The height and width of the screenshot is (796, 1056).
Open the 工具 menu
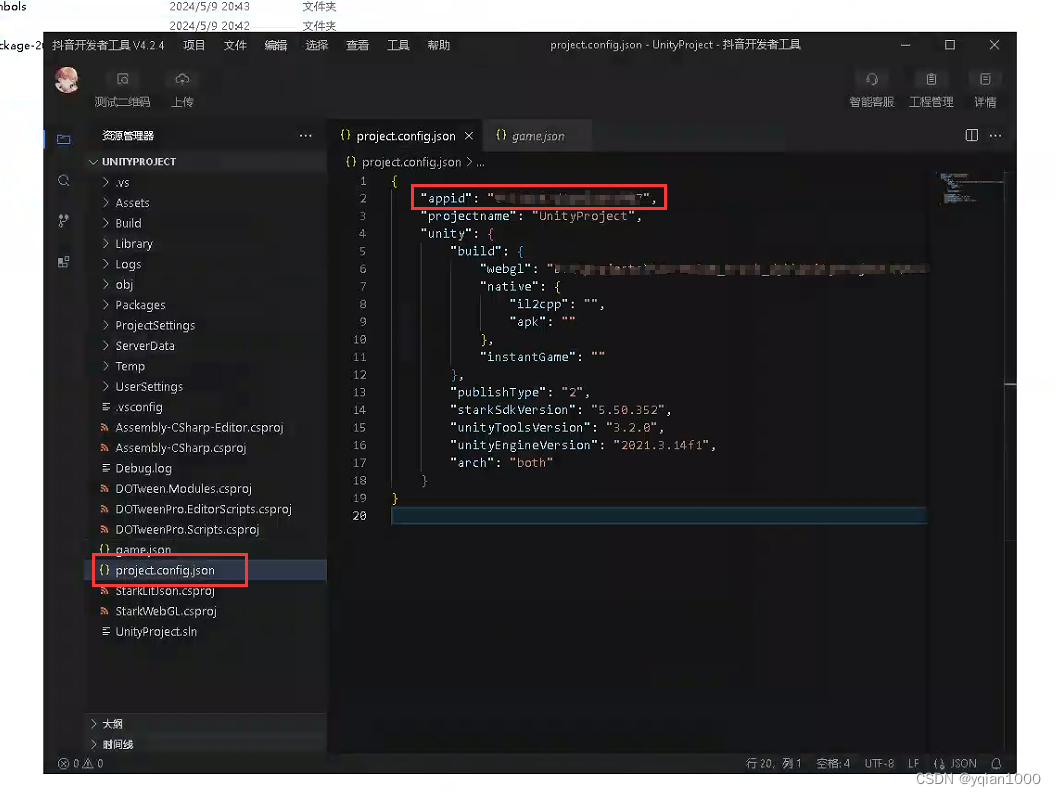(x=398, y=45)
